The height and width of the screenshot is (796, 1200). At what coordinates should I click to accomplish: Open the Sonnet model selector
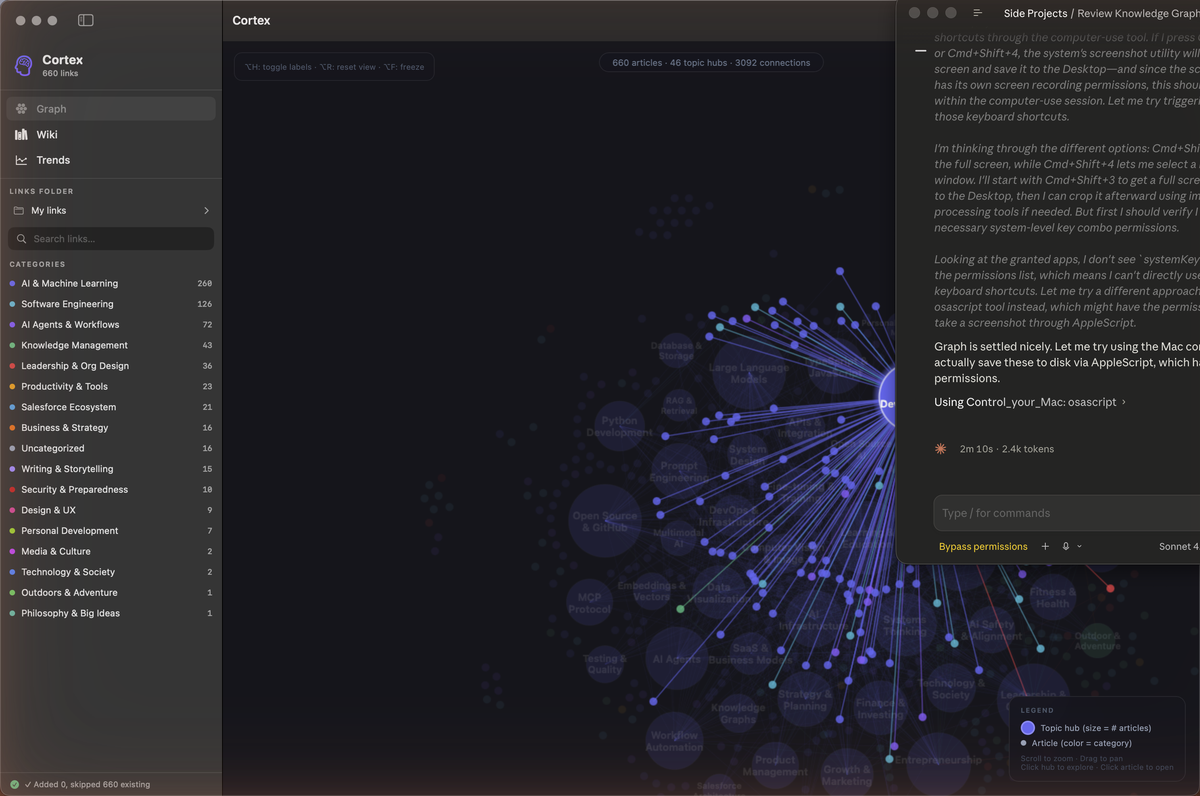[1178, 547]
